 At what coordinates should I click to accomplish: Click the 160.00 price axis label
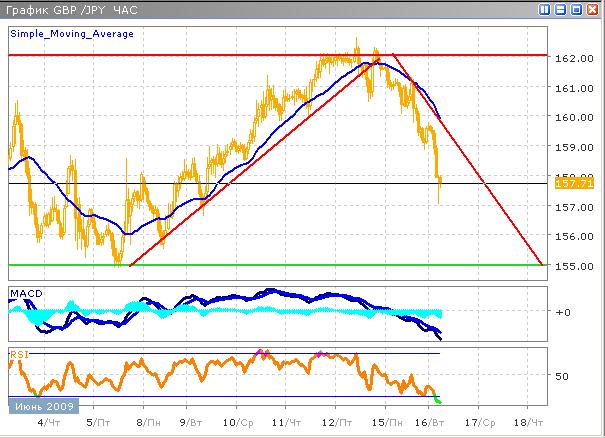coord(568,117)
